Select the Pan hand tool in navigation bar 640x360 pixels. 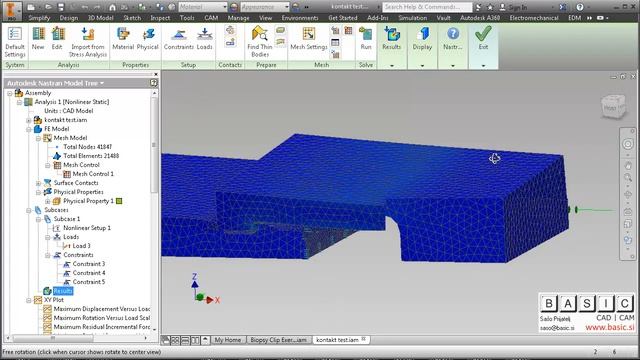coord(628,165)
